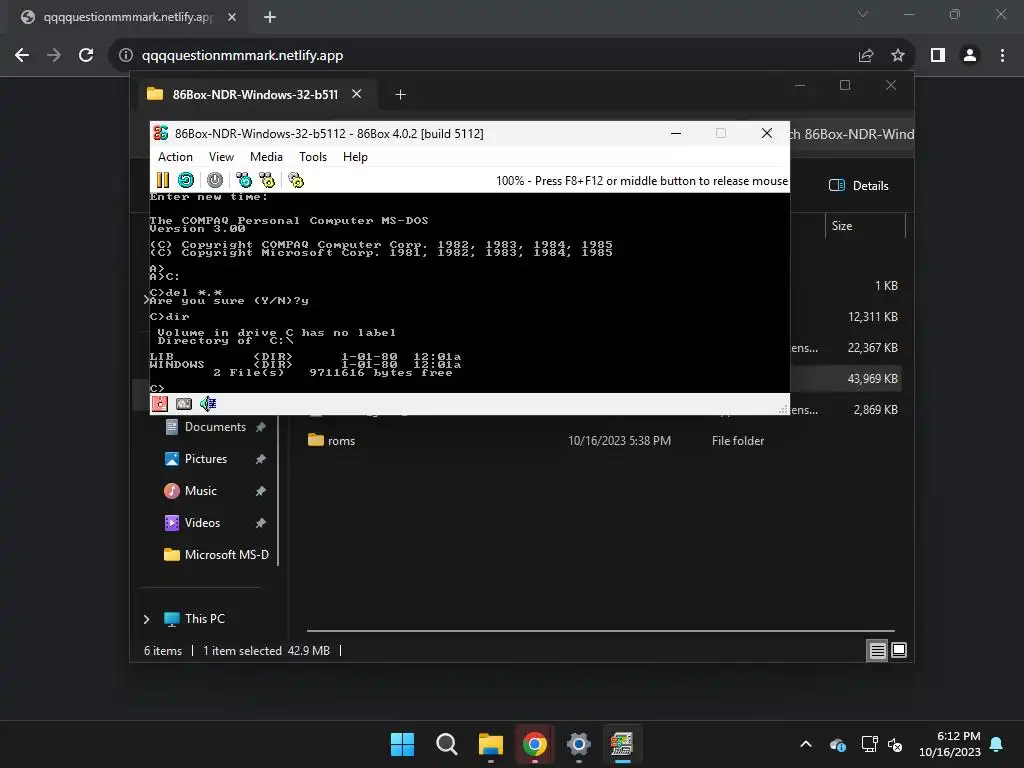The width and height of the screenshot is (1024, 768).
Task: Expand the This PC tree node
Action: pos(146,619)
